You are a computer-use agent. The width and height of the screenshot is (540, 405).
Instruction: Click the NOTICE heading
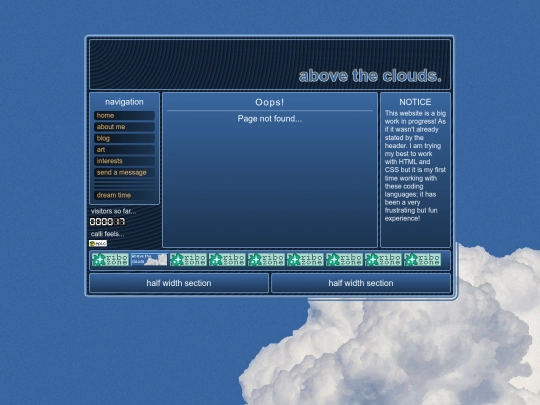415,102
